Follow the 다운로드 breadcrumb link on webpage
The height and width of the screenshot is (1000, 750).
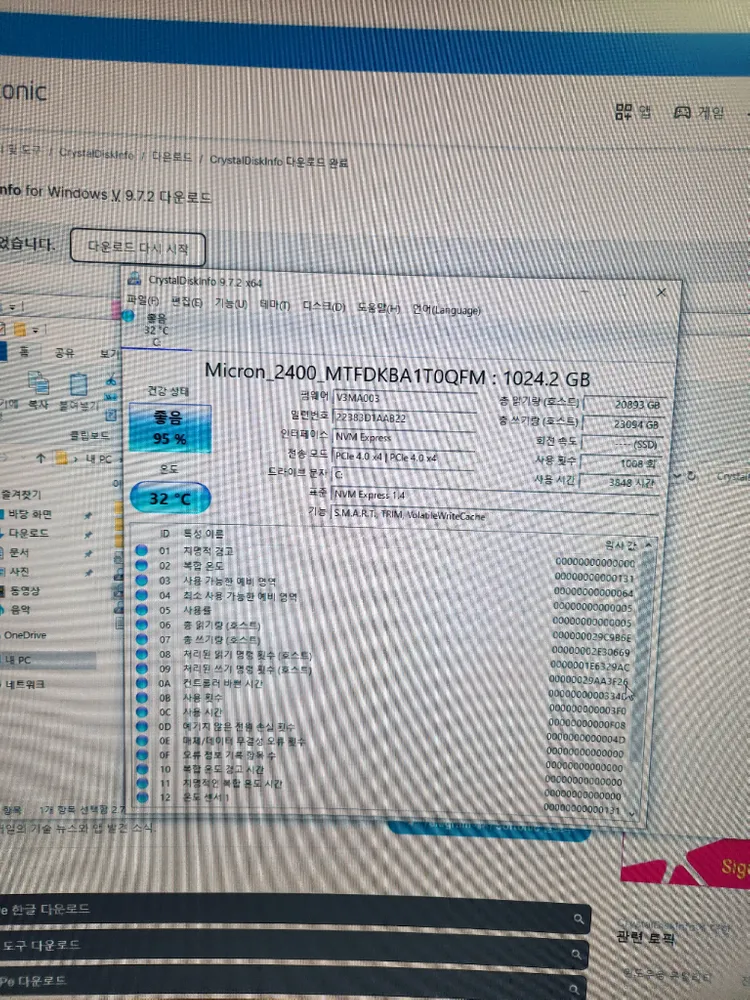pyautogui.click(x=172, y=157)
